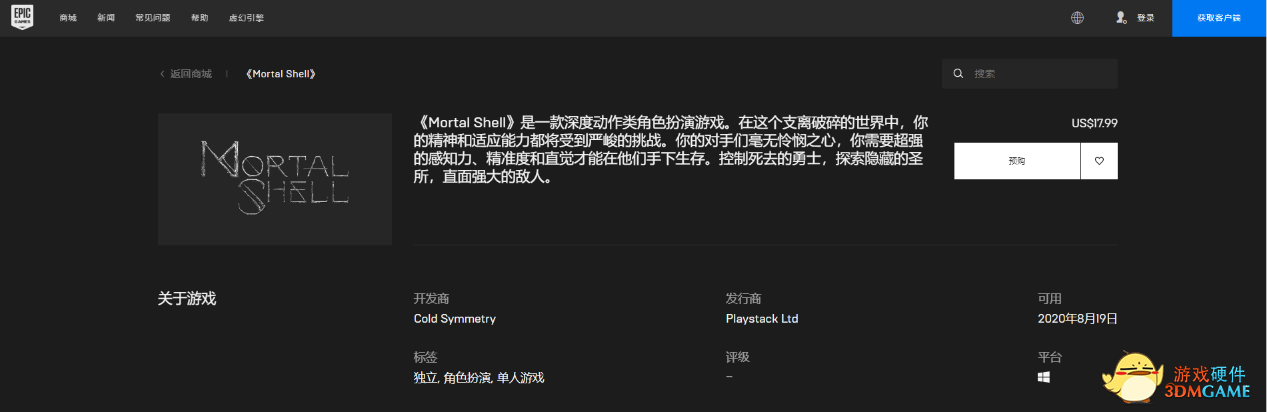Image resolution: width=1267 pixels, height=412 pixels.
Task: Click into the 搜索 search field
Action: coord(1030,74)
